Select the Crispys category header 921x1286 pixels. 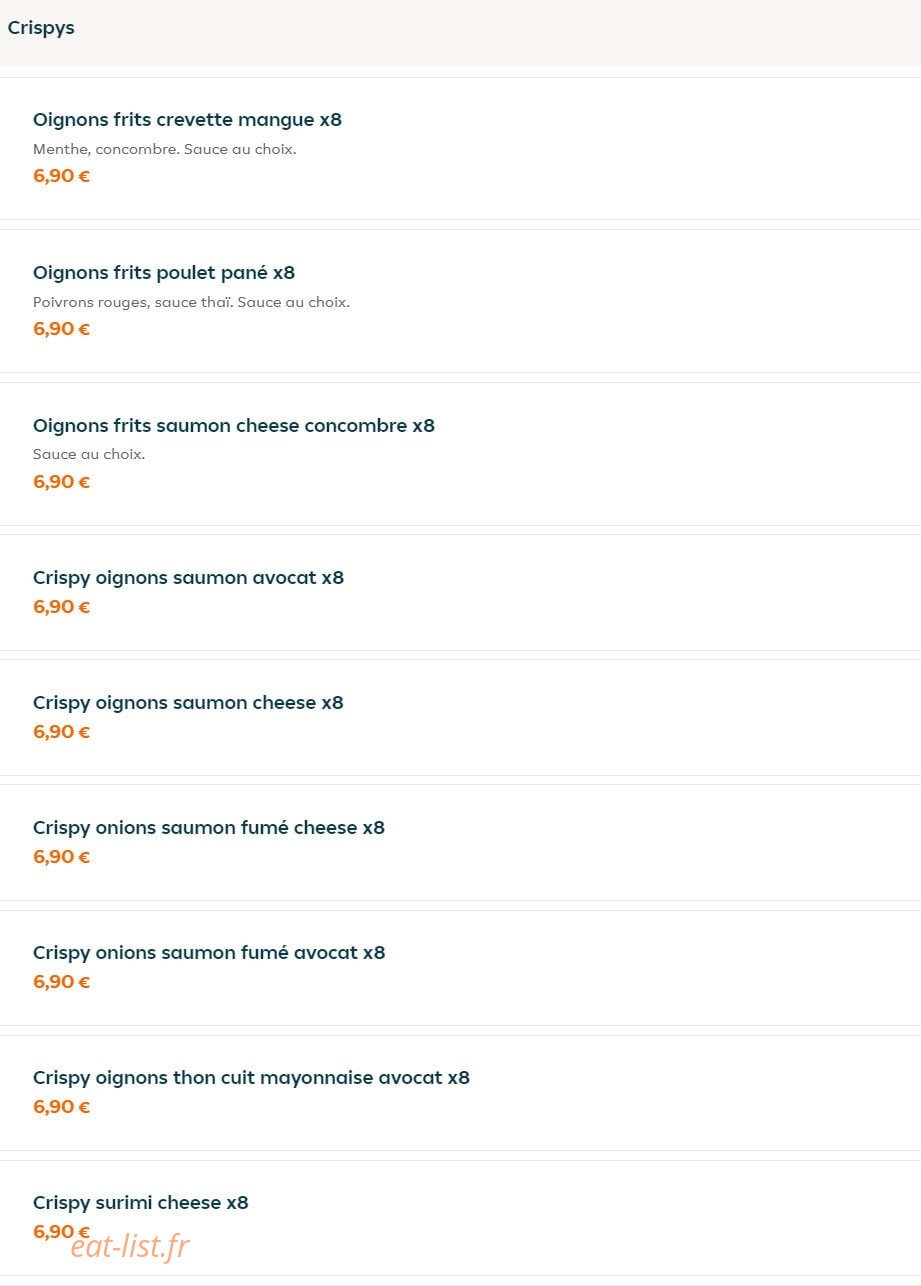click(x=41, y=28)
